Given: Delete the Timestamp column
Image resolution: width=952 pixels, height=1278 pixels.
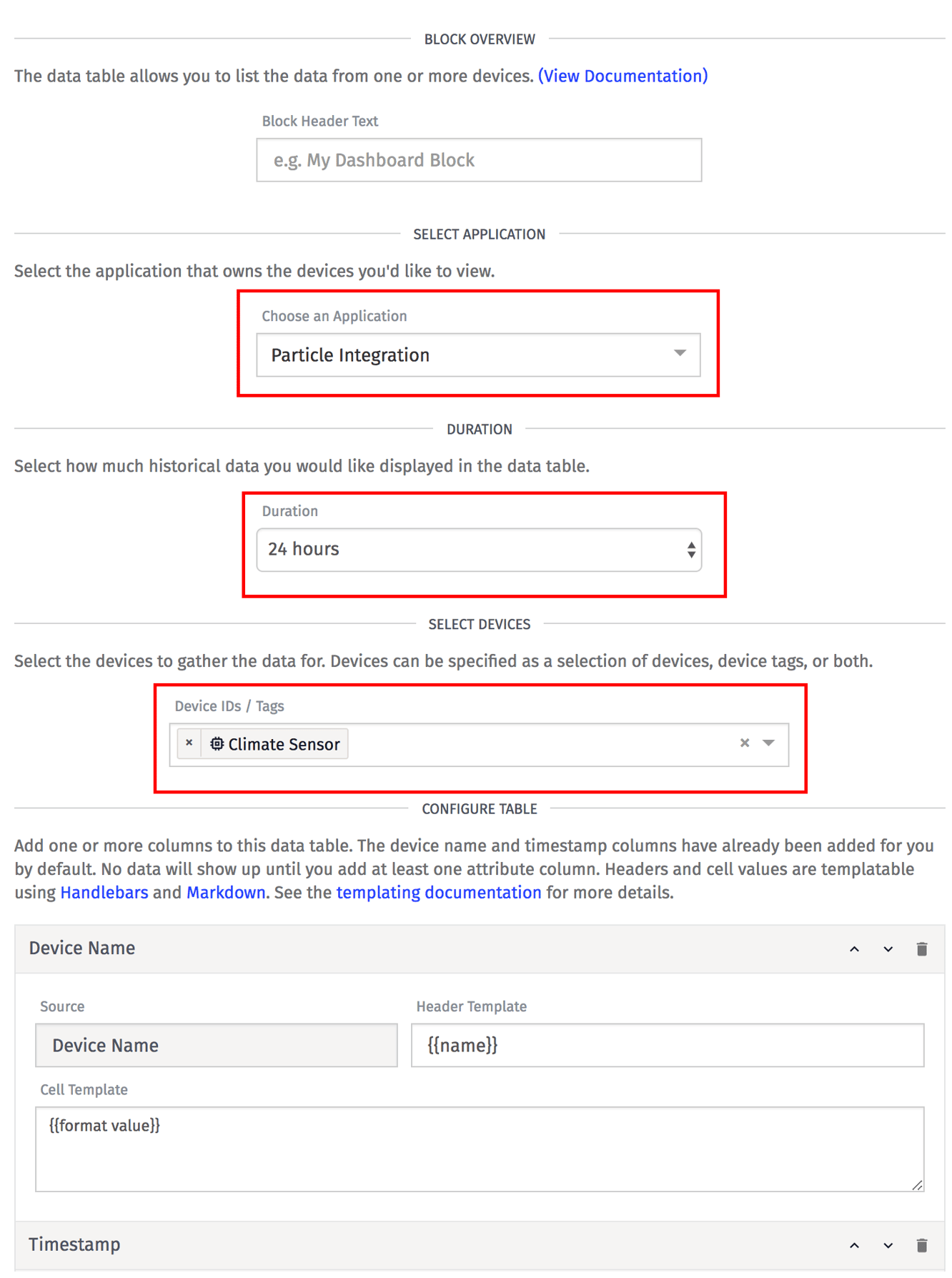Looking at the screenshot, I should click(922, 1246).
